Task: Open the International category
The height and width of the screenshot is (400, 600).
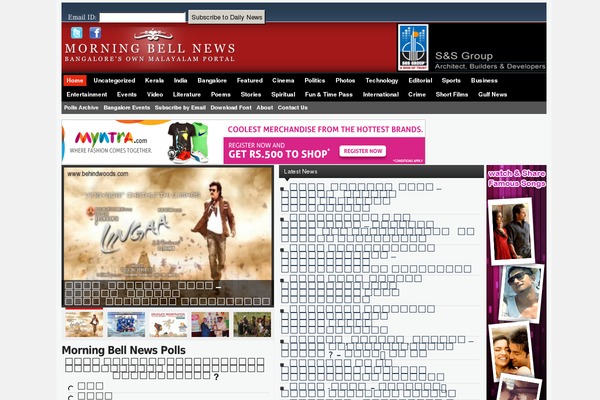Action: coord(381,95)
